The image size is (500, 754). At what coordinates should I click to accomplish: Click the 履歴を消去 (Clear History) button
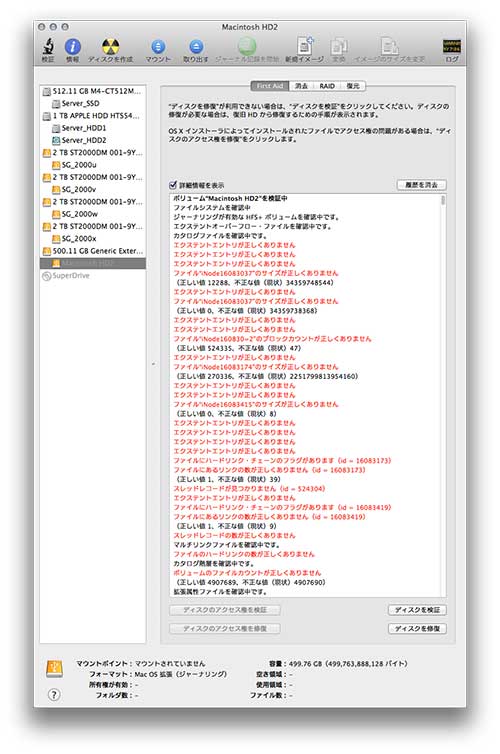click(x=422, y=185)
